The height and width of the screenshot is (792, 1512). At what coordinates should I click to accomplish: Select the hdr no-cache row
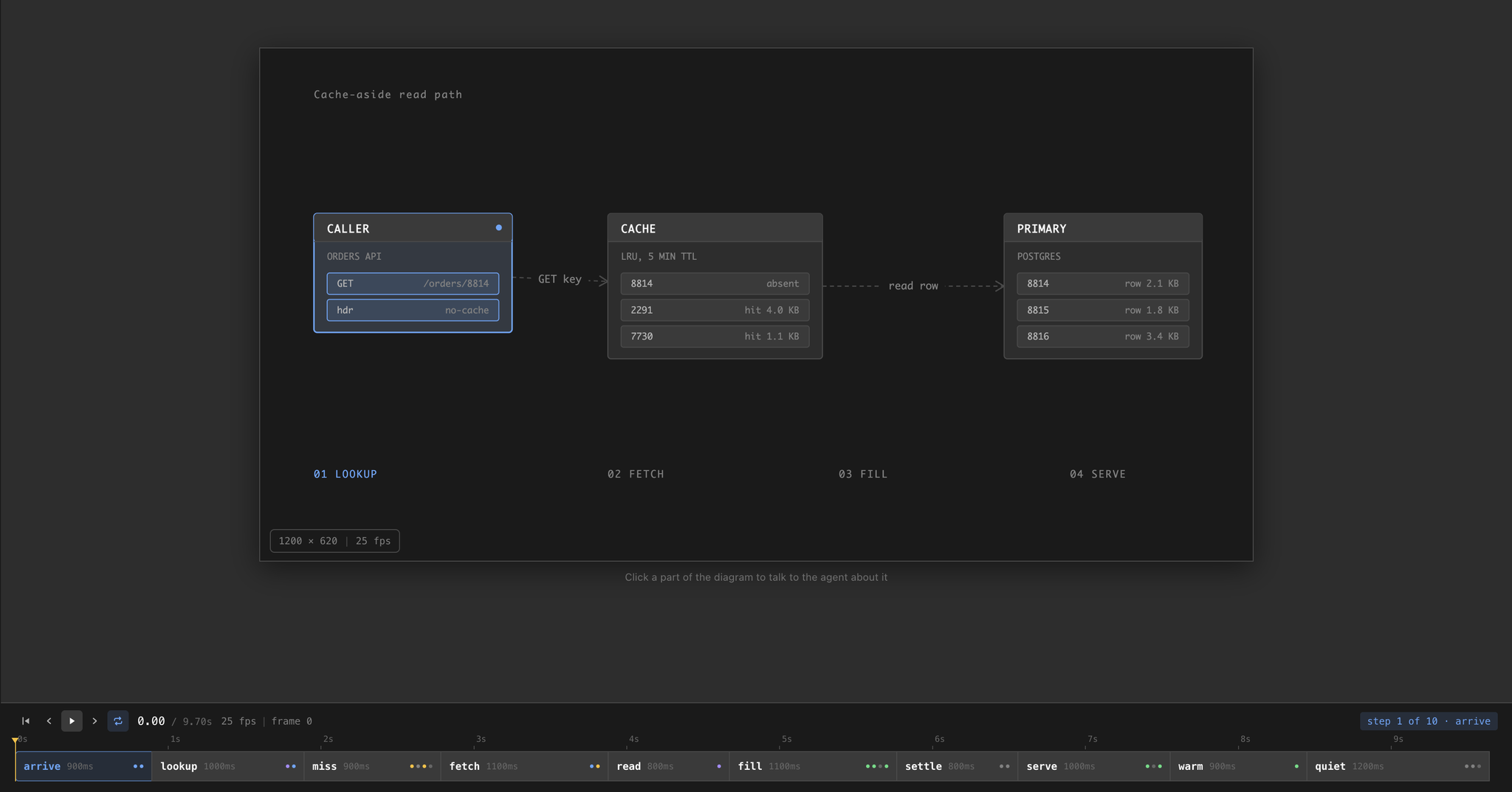pyautogui.click(x=413, y=310)
